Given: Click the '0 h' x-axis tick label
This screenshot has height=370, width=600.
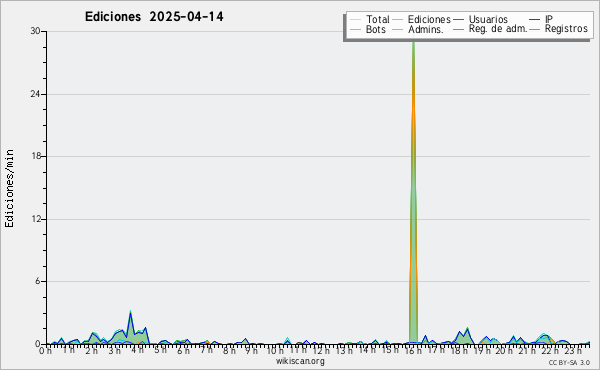Looking at the screenshot, I should point(45,350).
